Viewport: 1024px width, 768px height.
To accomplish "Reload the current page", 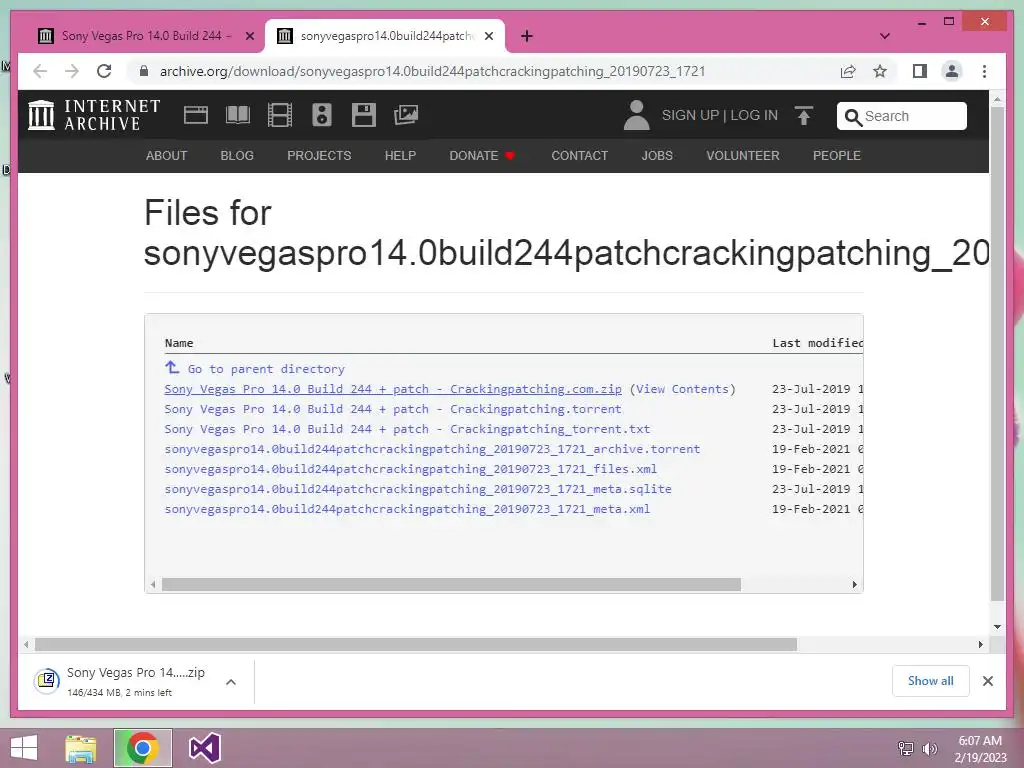I will coord(104,71).
